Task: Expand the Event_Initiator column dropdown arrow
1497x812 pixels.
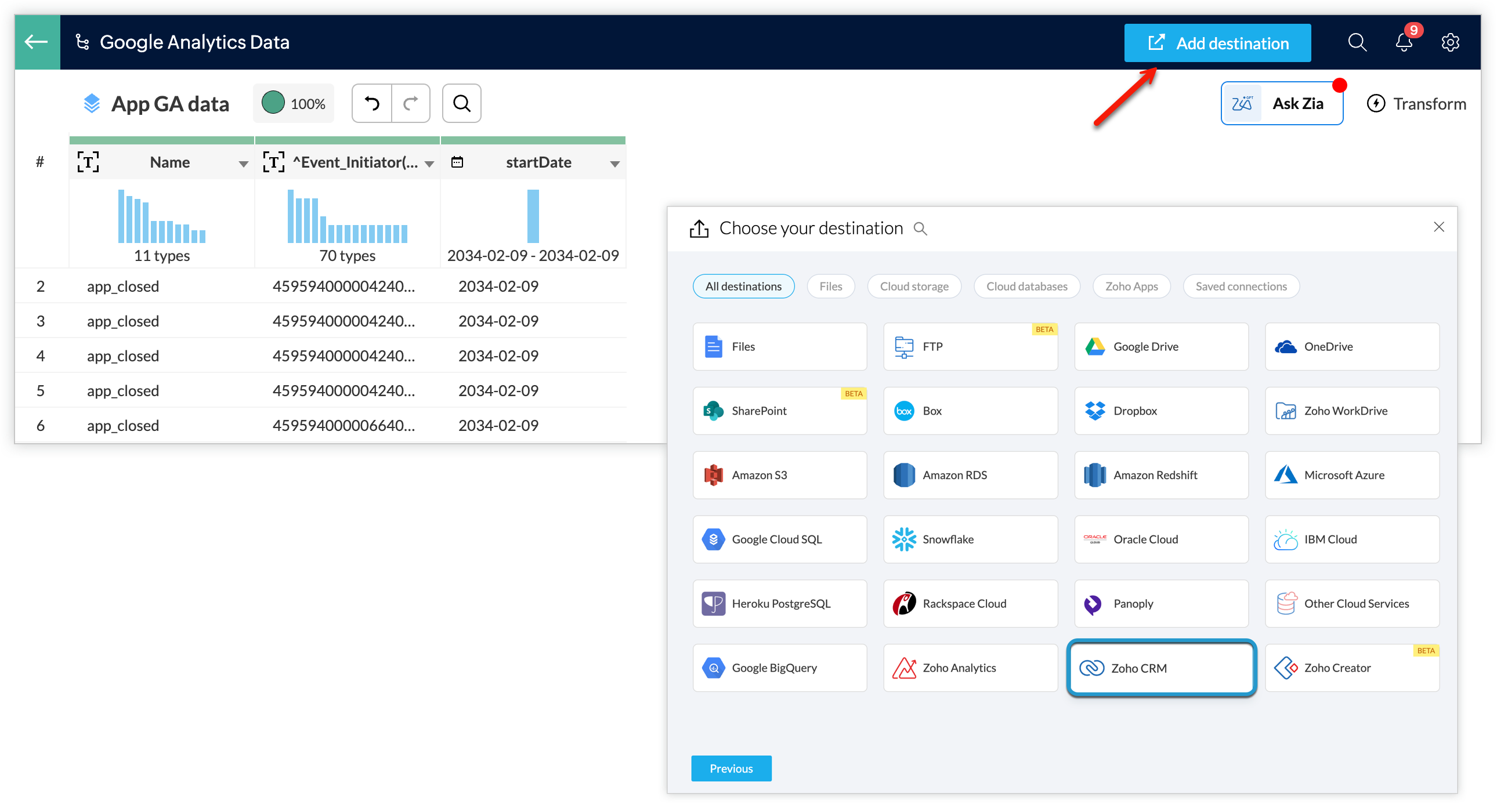Action: 429,164
